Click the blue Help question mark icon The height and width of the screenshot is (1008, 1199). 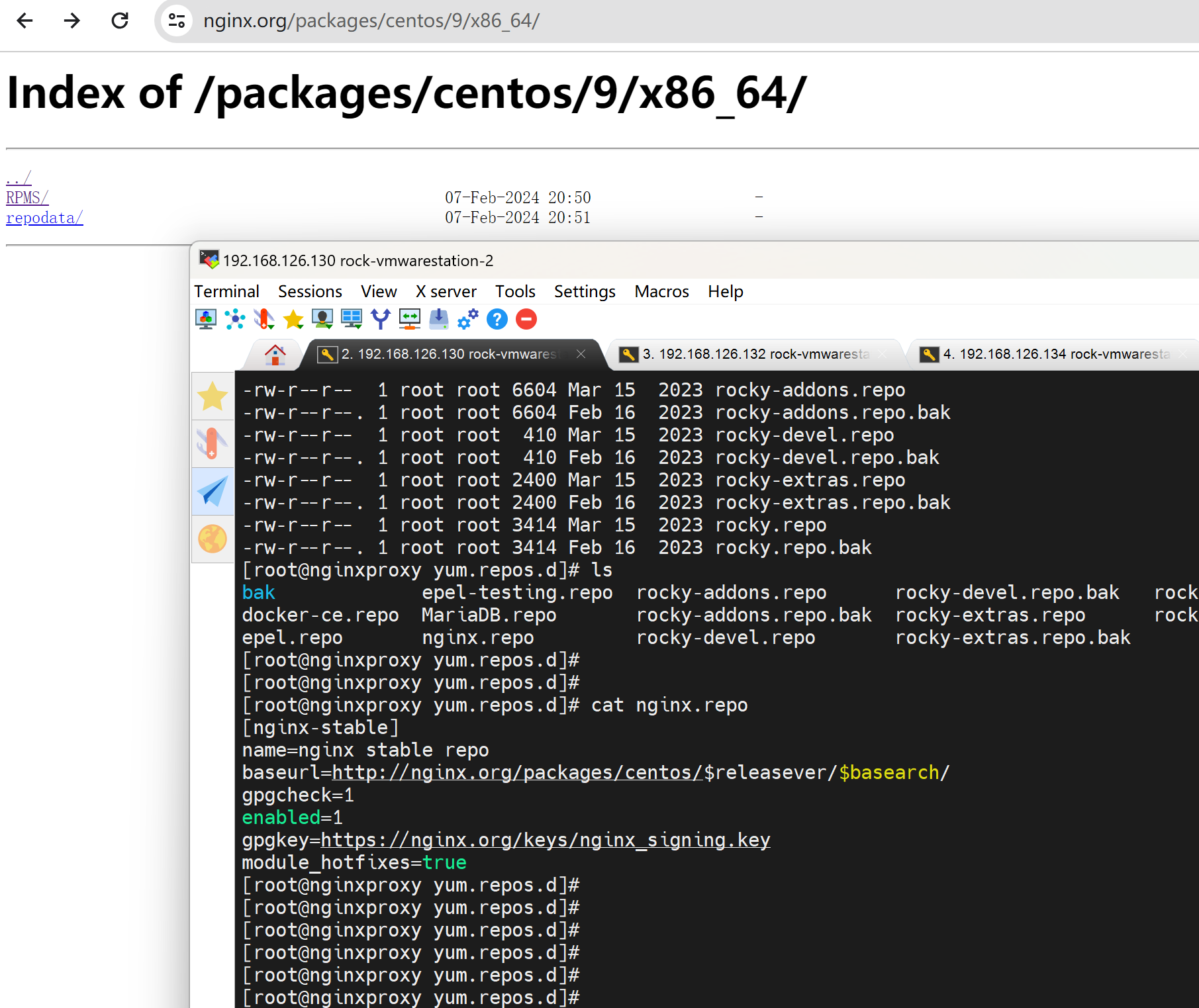pos(497,320)
